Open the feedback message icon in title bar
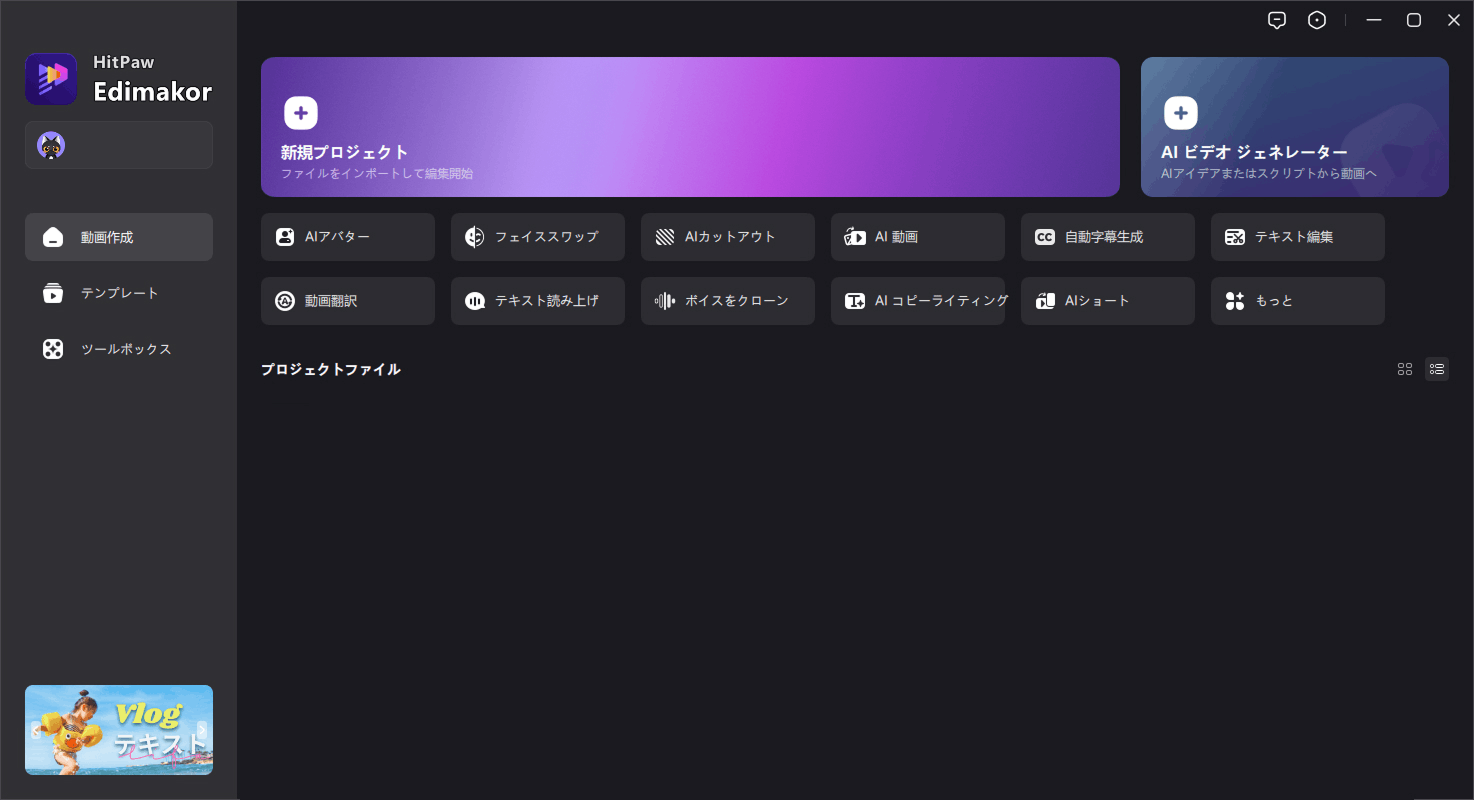This screenshot has width=1474, height=800. 1277,20
